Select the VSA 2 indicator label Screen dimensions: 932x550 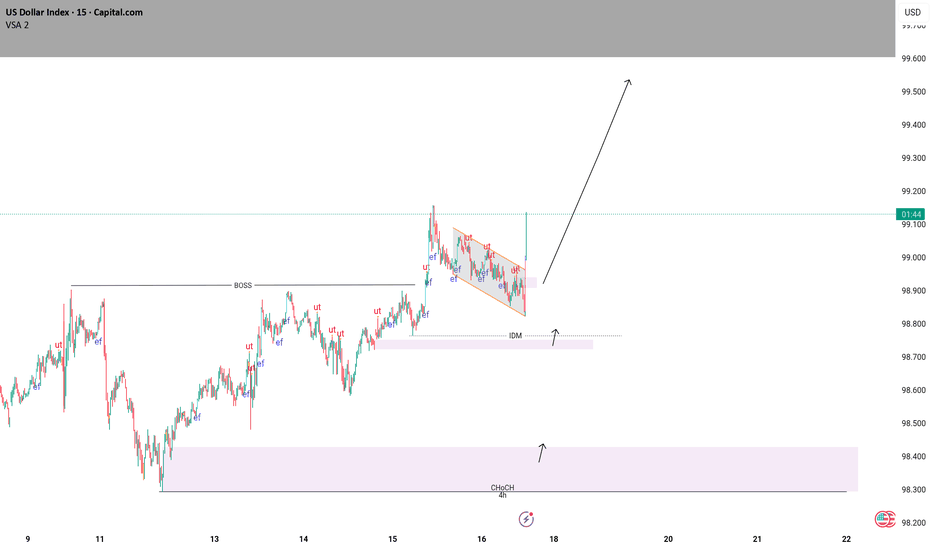17,25
